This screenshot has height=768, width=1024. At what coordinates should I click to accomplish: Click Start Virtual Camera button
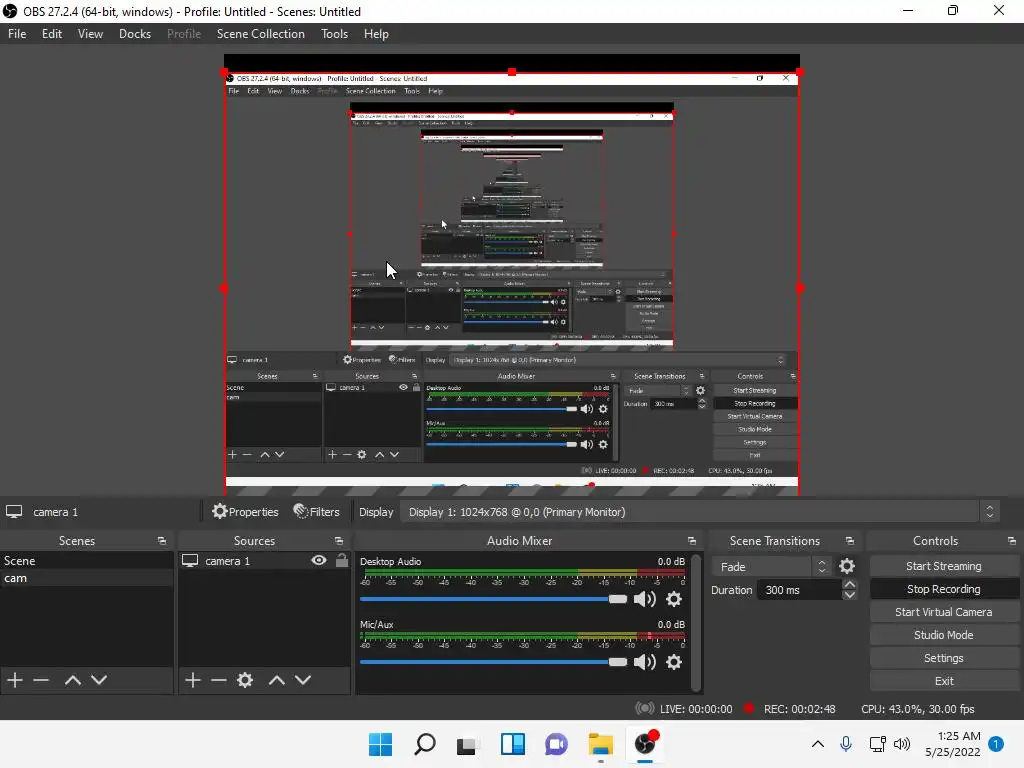pos(944,612)
